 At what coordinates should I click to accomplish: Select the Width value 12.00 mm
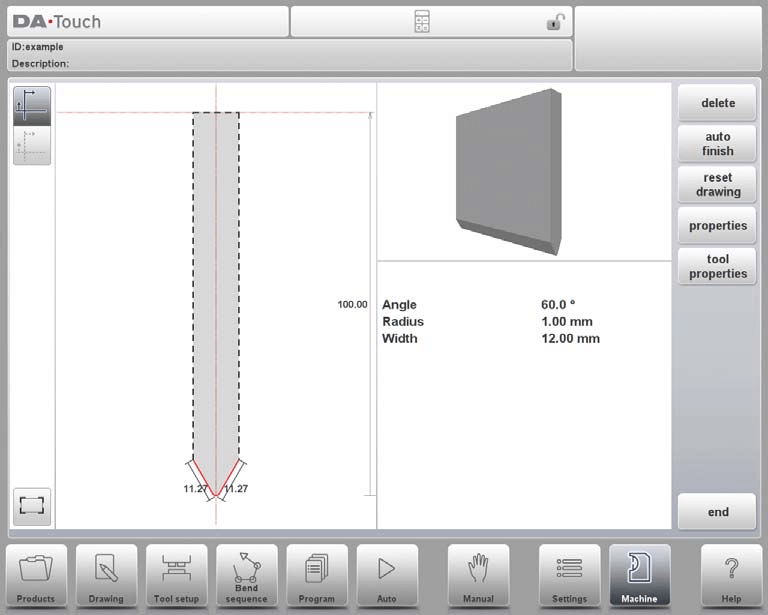point(570,339)
